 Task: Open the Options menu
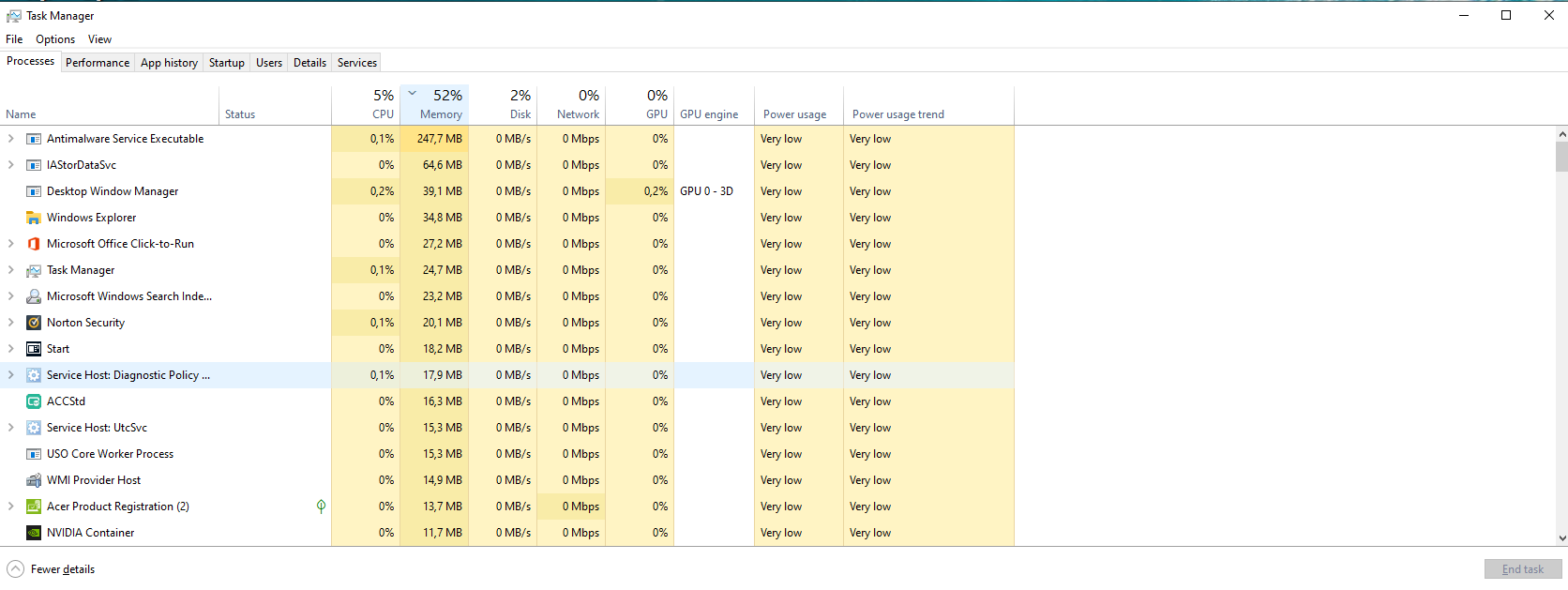point(55,39)
